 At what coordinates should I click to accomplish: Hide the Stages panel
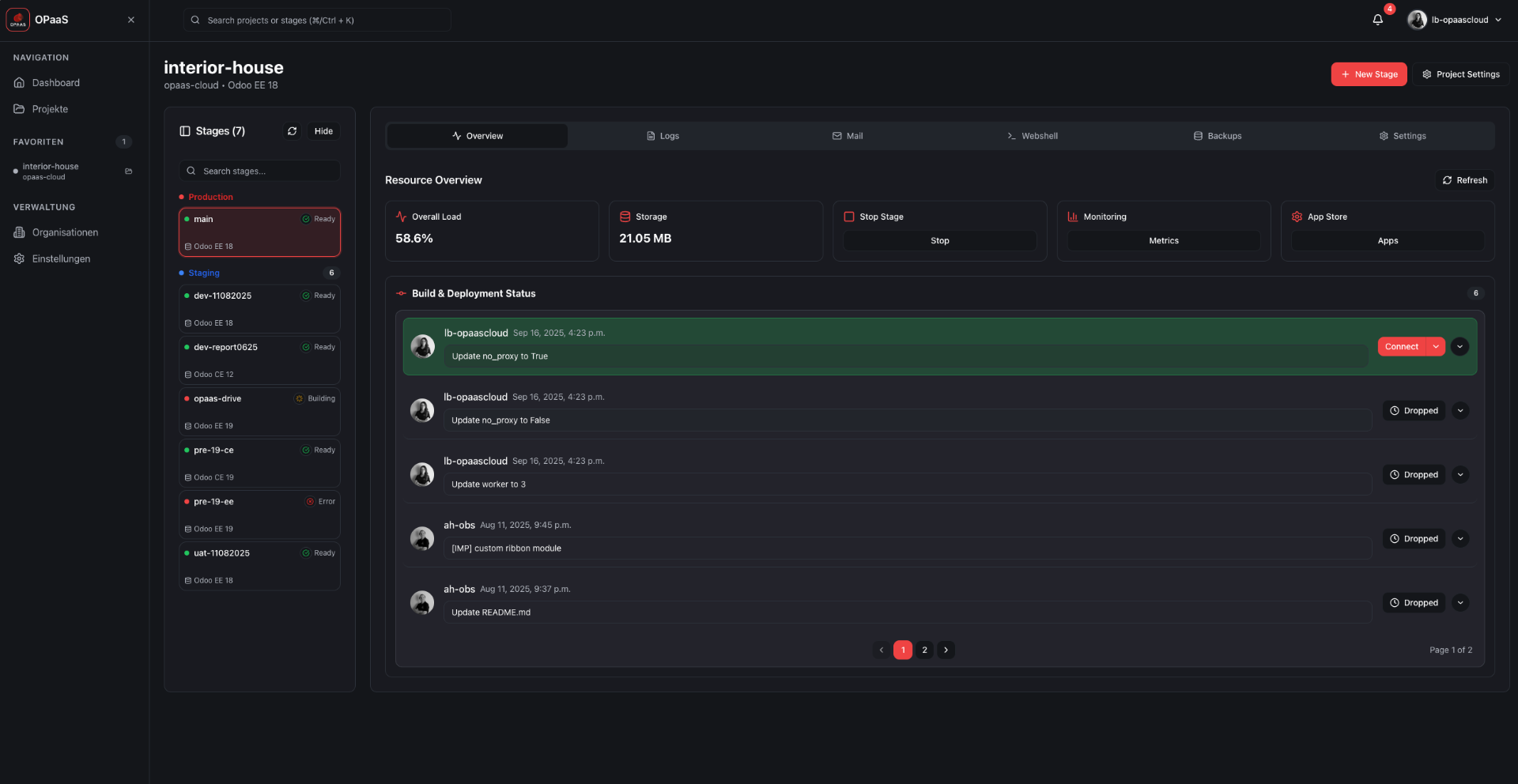(x=323, y=131)
